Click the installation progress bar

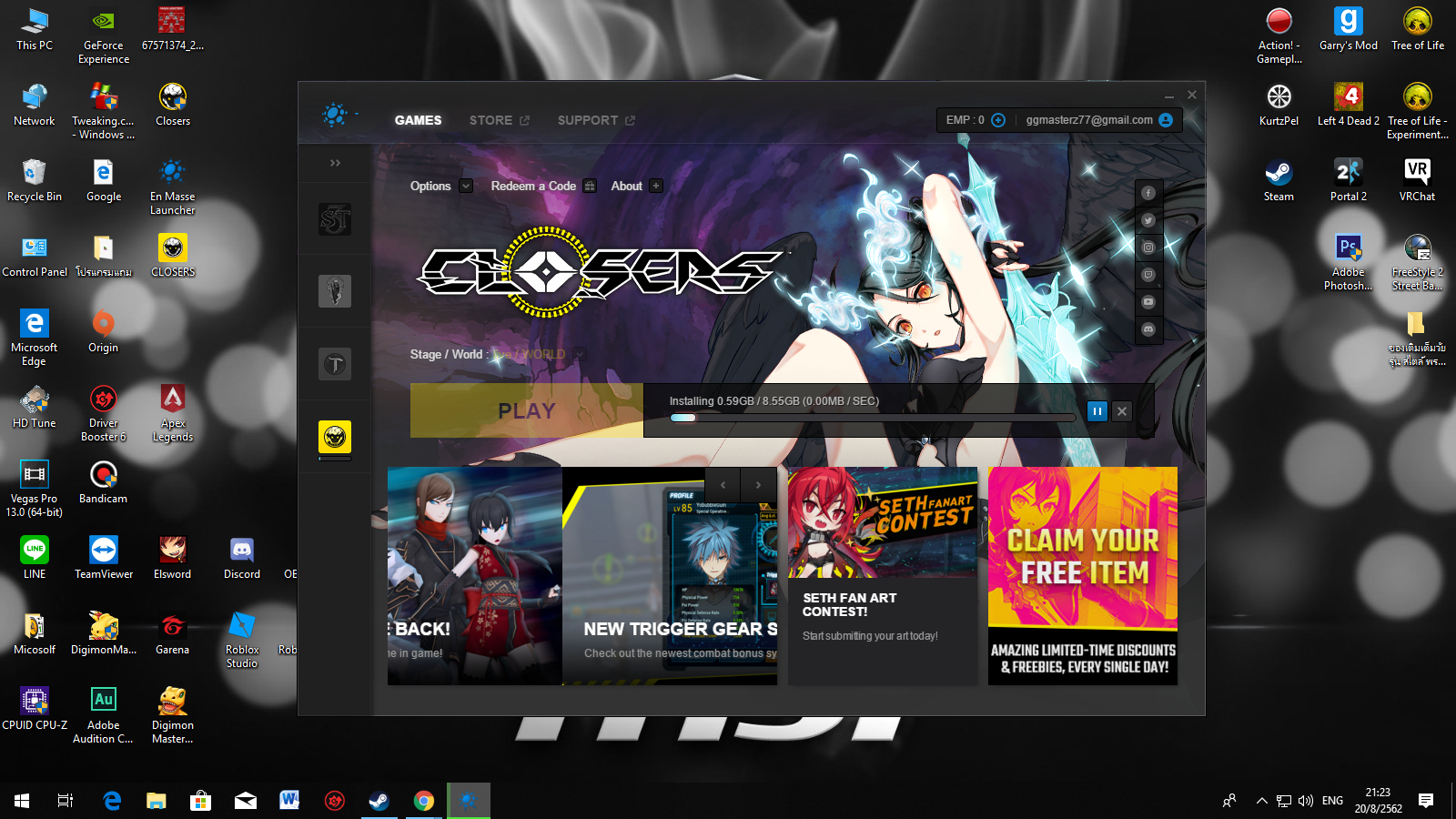coord(873,418)
